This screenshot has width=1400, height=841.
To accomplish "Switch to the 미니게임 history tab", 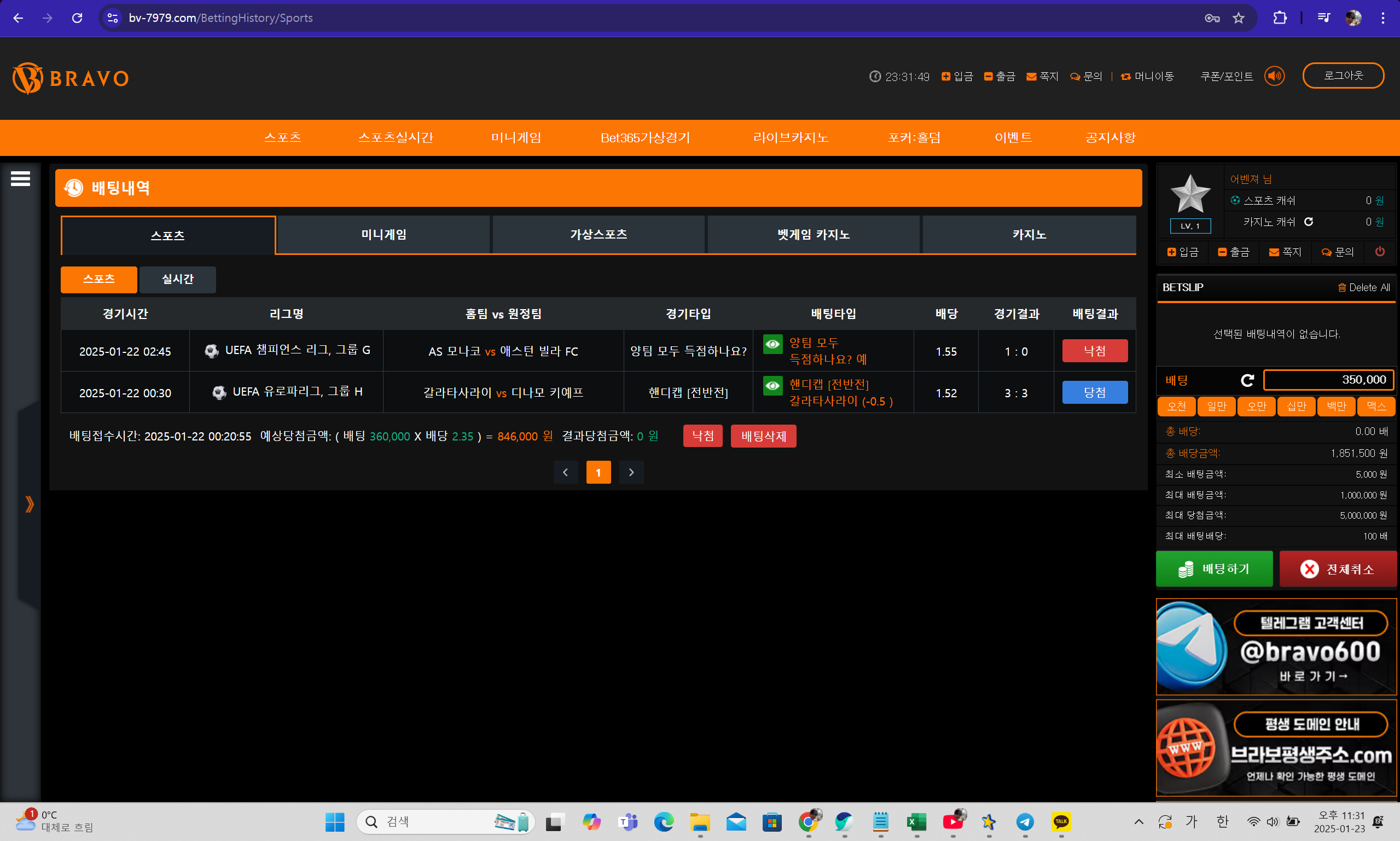I will click(384, 235).
